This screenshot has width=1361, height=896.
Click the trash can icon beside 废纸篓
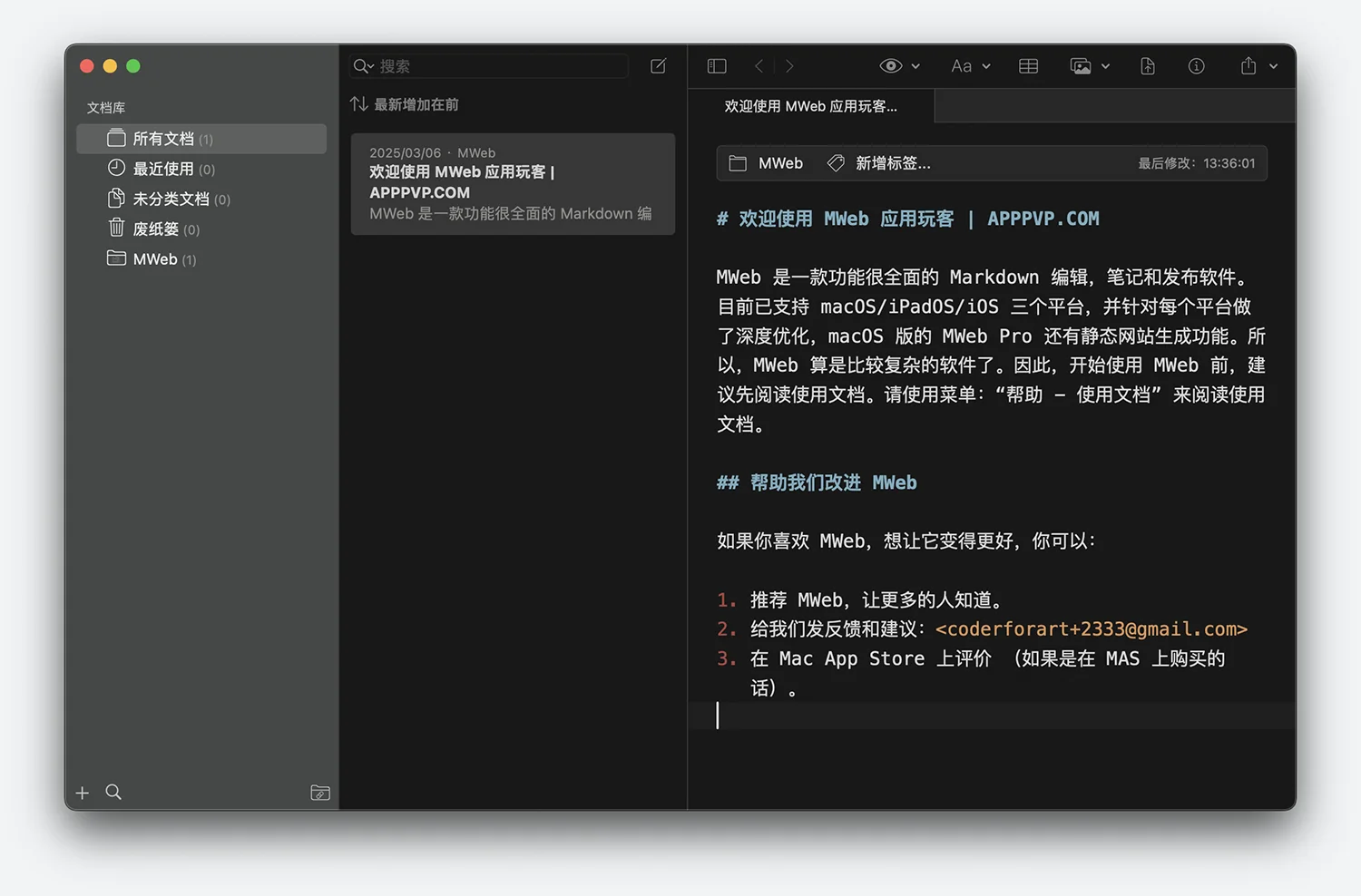pyautogui.click(x=116, y=228)
